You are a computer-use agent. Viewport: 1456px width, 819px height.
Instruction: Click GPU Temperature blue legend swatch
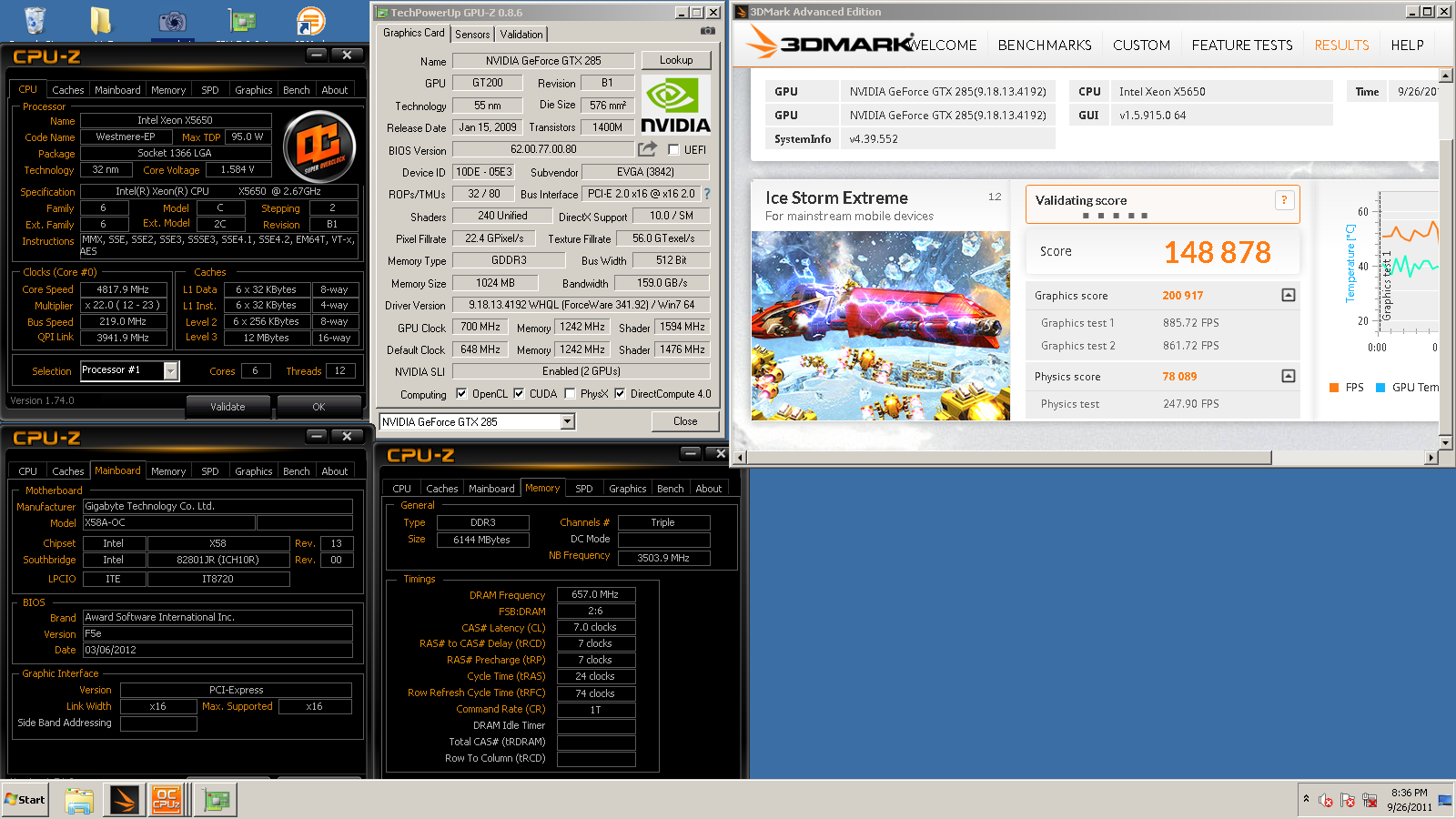[1380, 388]
